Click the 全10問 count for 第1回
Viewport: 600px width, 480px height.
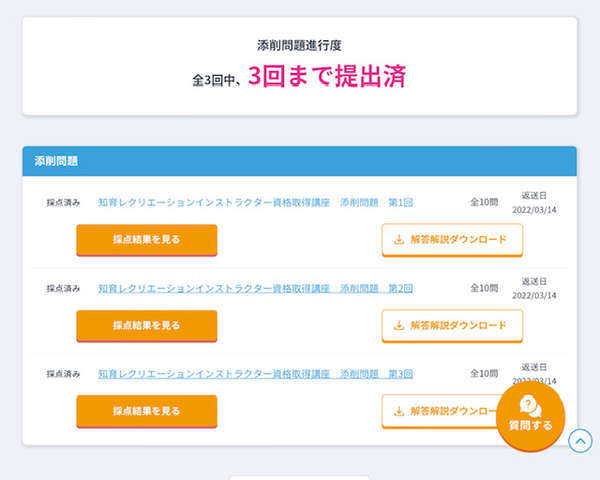coord(484,203)
